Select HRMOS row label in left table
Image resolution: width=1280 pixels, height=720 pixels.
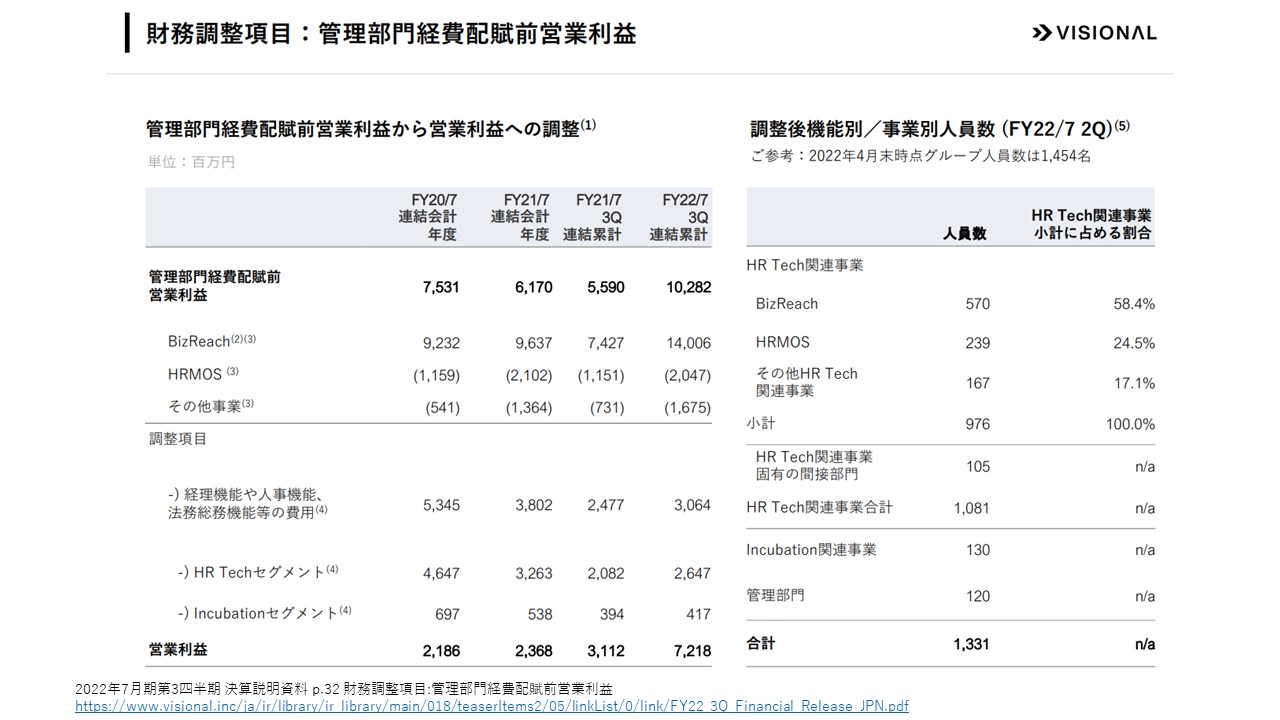pyautogui.click(x=203, y=373)
